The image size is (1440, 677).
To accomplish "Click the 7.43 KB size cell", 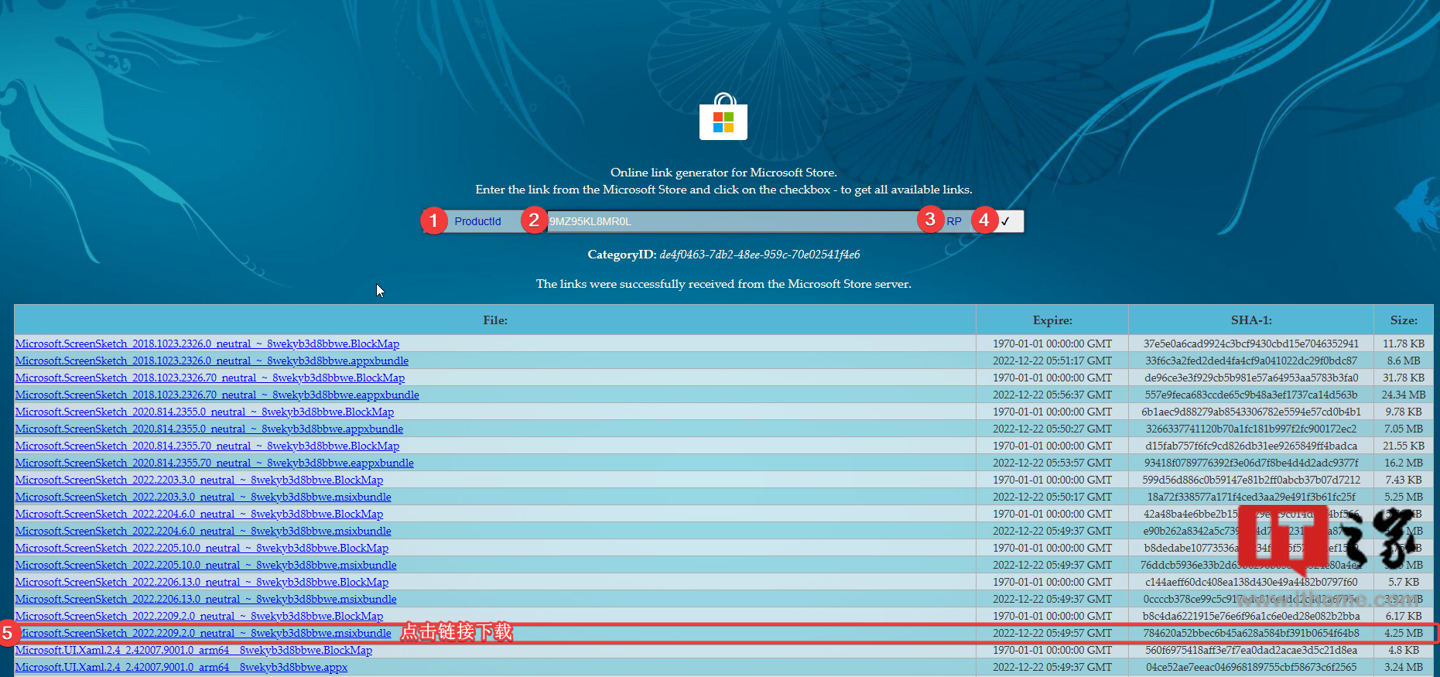I will click(1403, 480).
